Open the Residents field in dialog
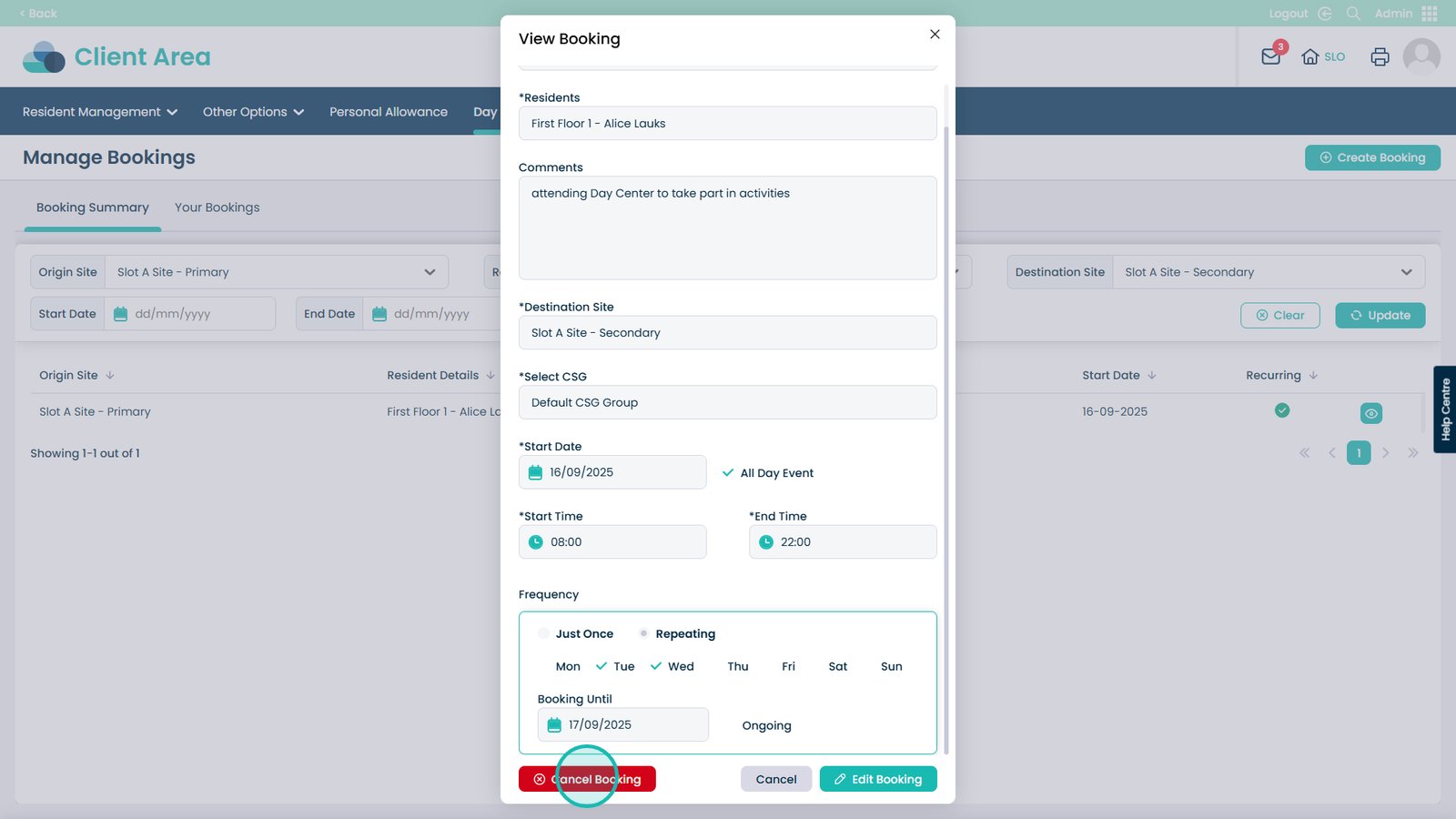 (x=727, y=124)
